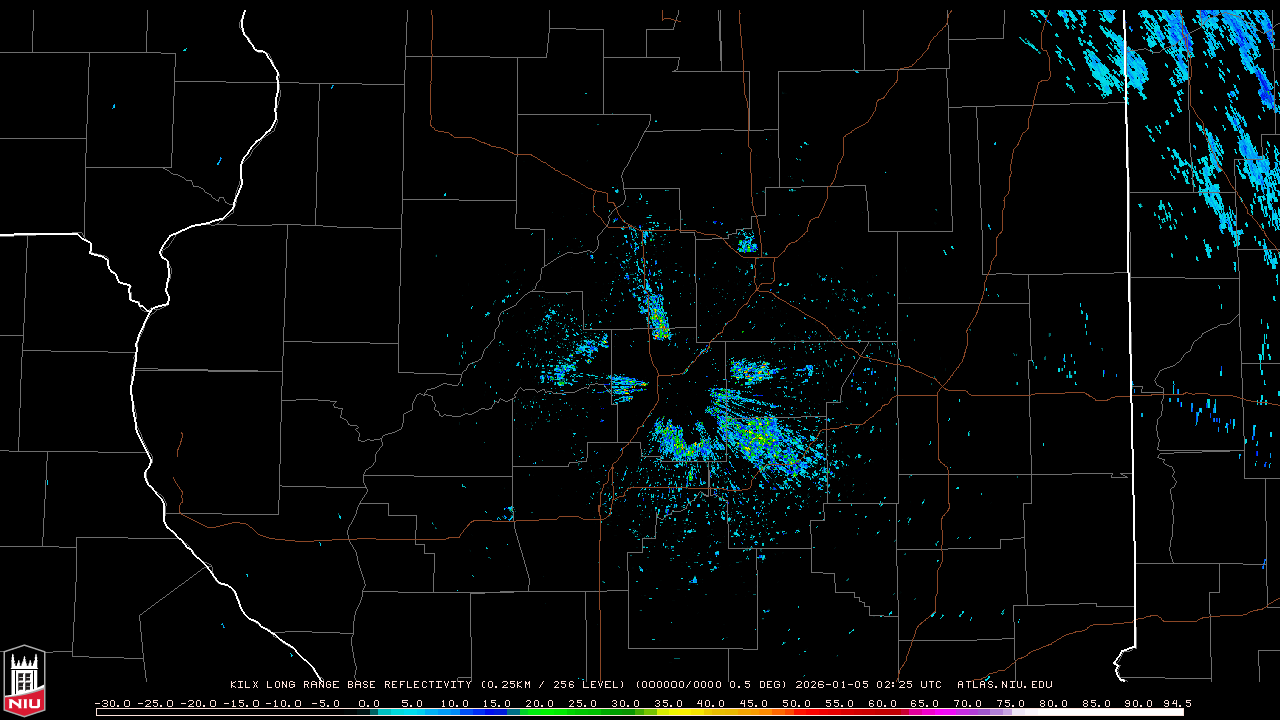1280x720 pixels.
Task: Click the red 50.0 dBZ color on scale
Action: click(x=797, y=712)
